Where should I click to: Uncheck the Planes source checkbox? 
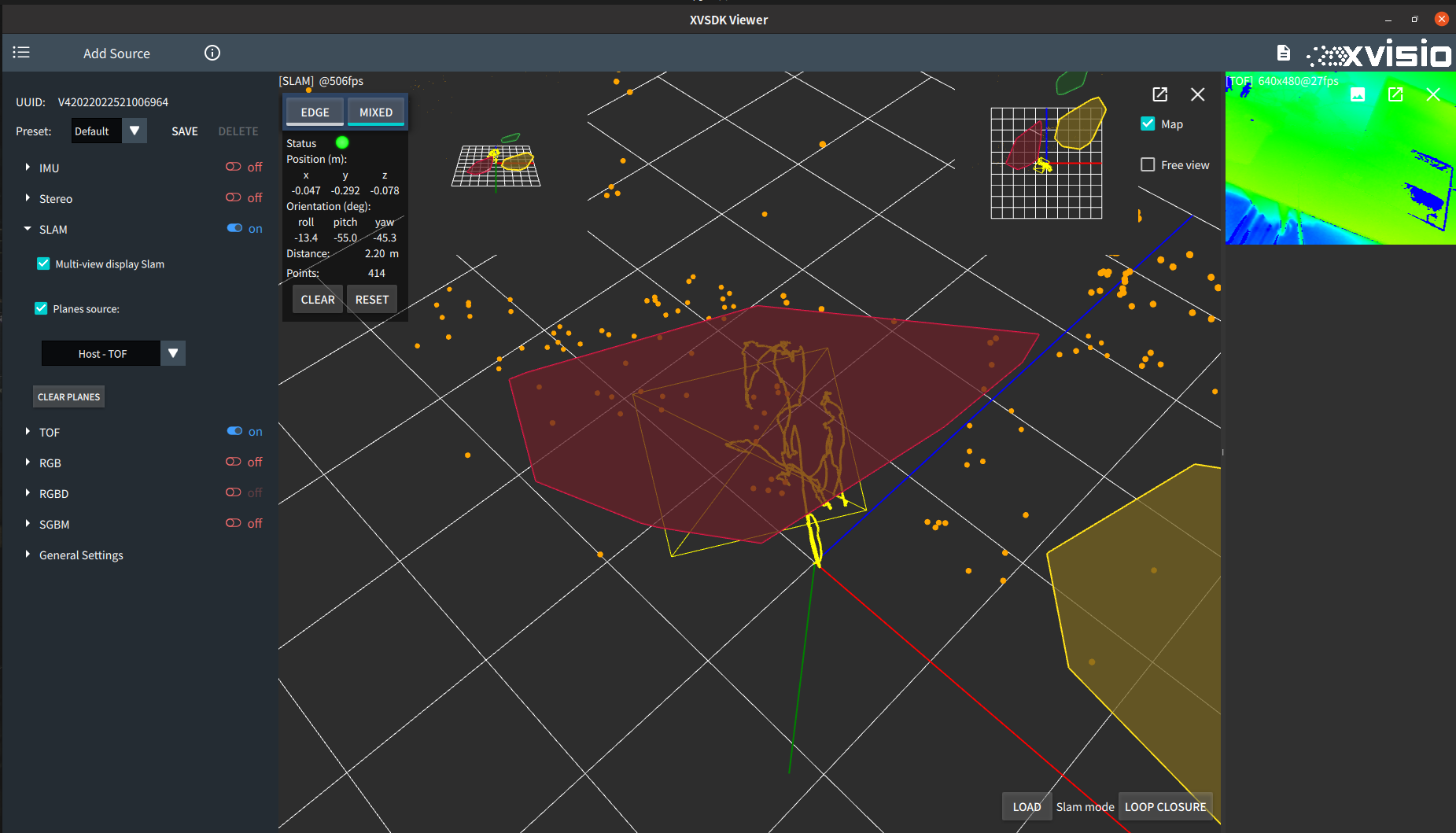(x=41, y=308)
